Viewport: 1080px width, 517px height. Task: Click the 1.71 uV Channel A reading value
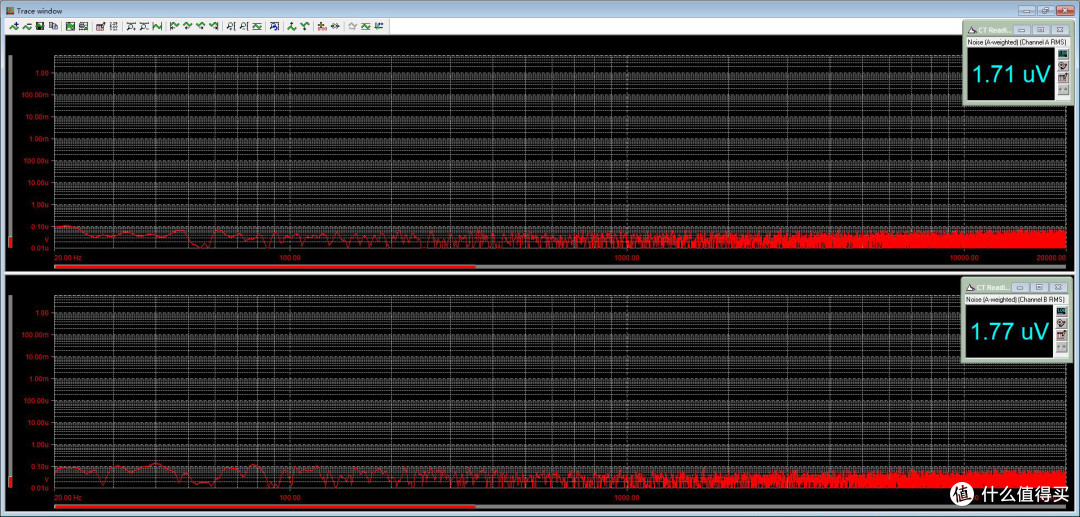pyautogui.click(x=1011, y=74)
